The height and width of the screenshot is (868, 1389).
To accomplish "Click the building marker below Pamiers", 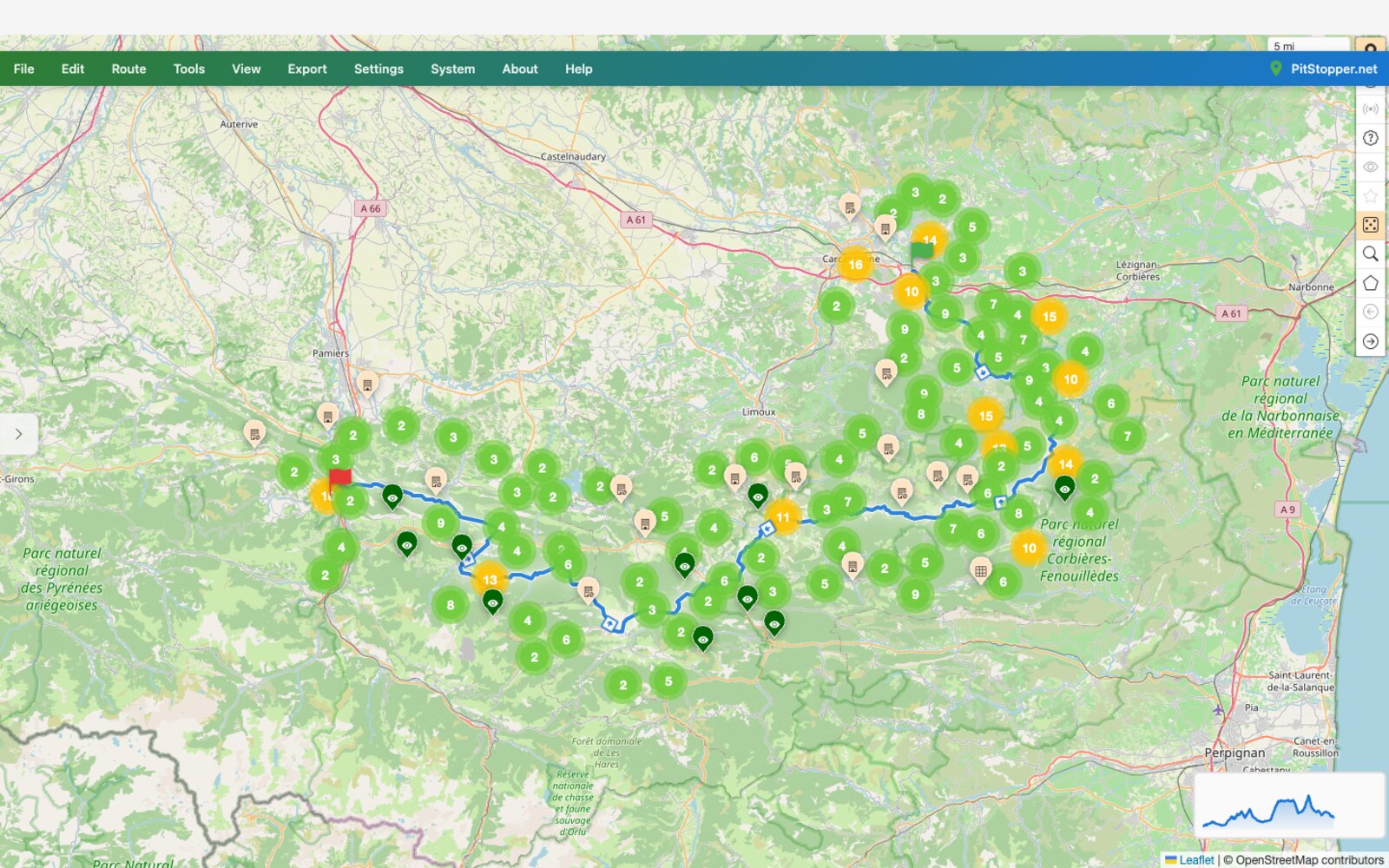I will (x=367, y=384).
